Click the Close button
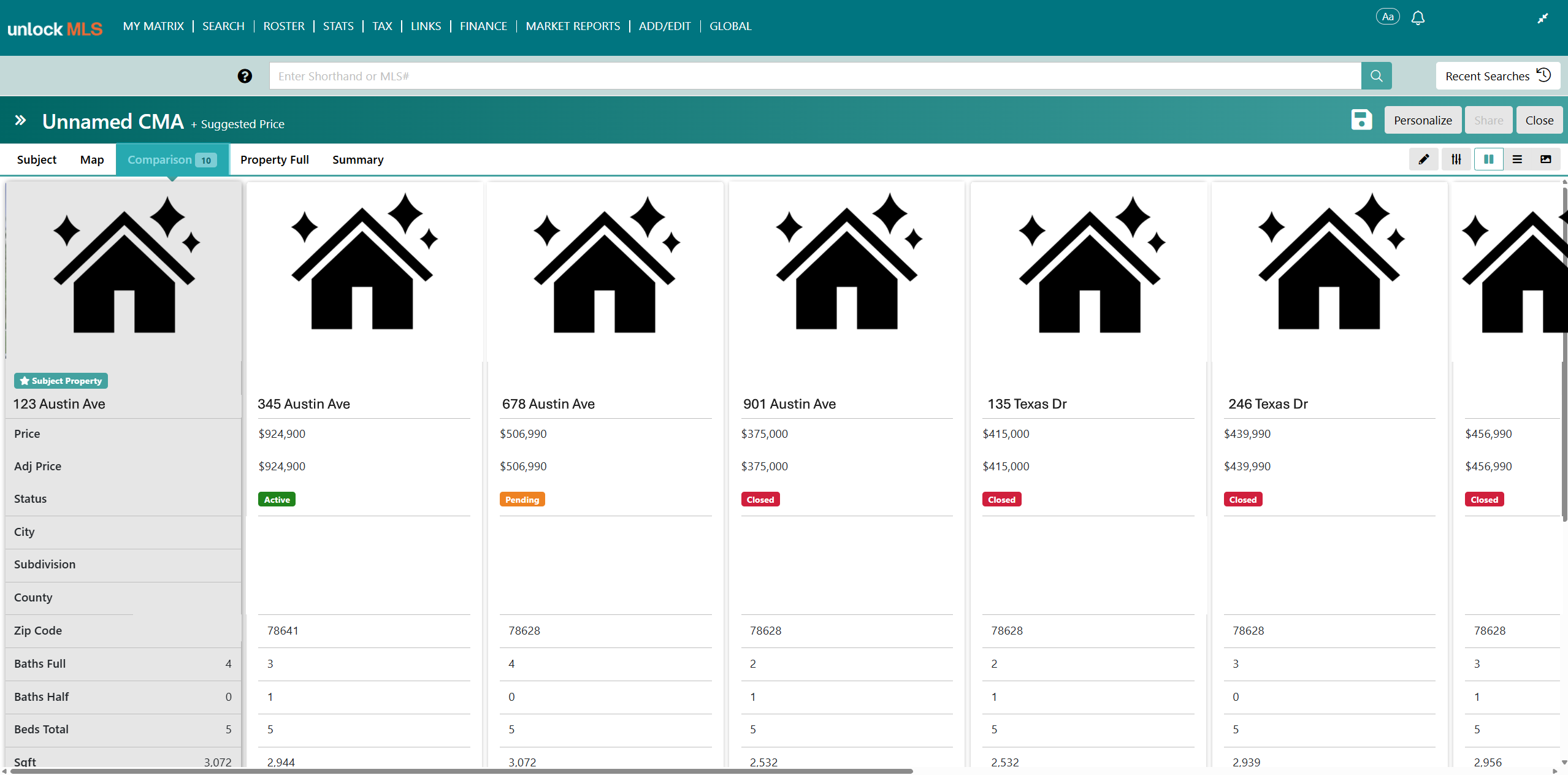The image size is (1568, 775). click(x=1539, y=120)
